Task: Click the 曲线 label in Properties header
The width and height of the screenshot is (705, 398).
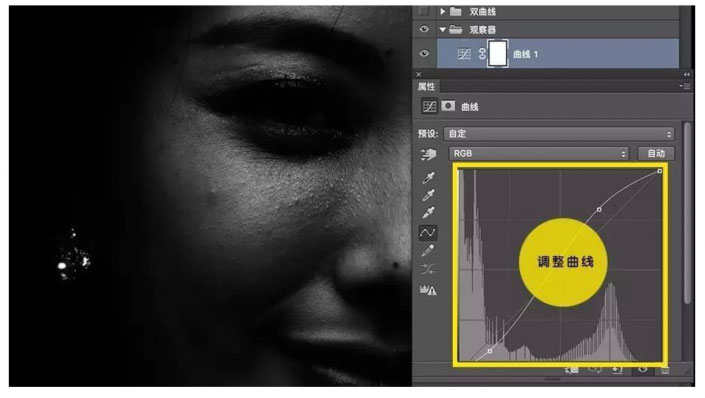Action: pyautogui.click(x=470, y=107)
